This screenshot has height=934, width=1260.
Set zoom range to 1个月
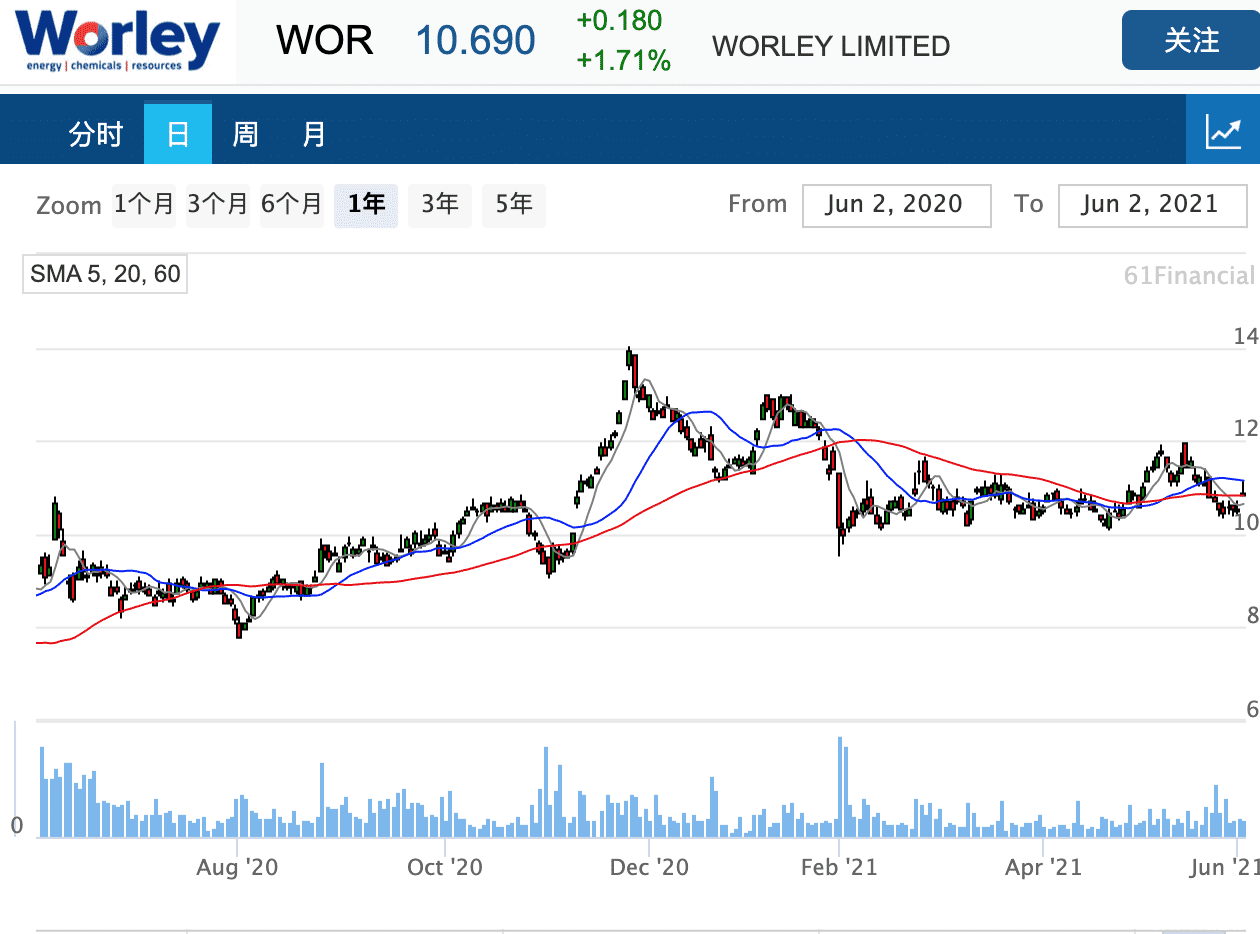(x=144, y=205)
